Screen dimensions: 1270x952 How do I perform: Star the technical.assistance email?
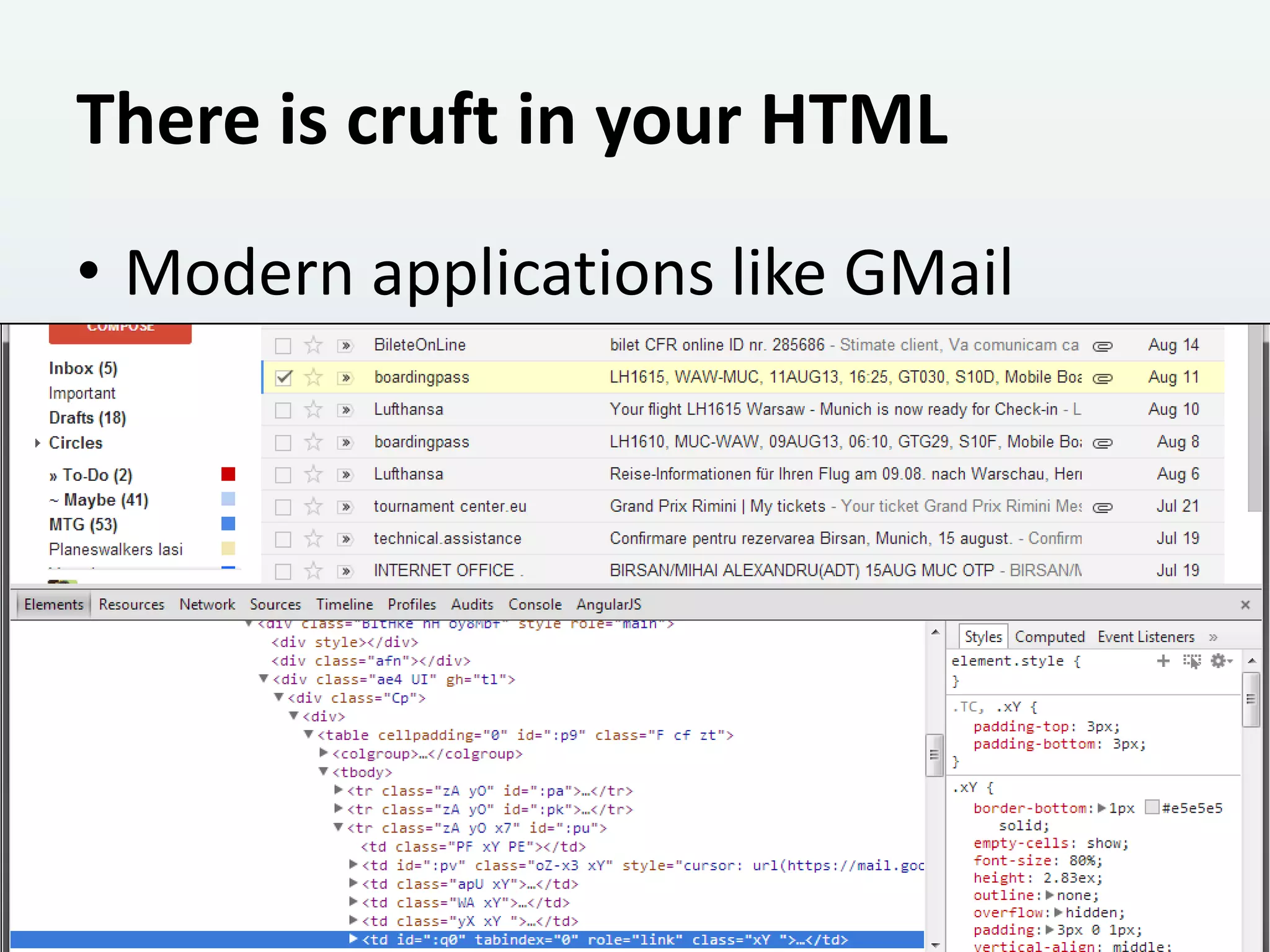pos(313,539)
